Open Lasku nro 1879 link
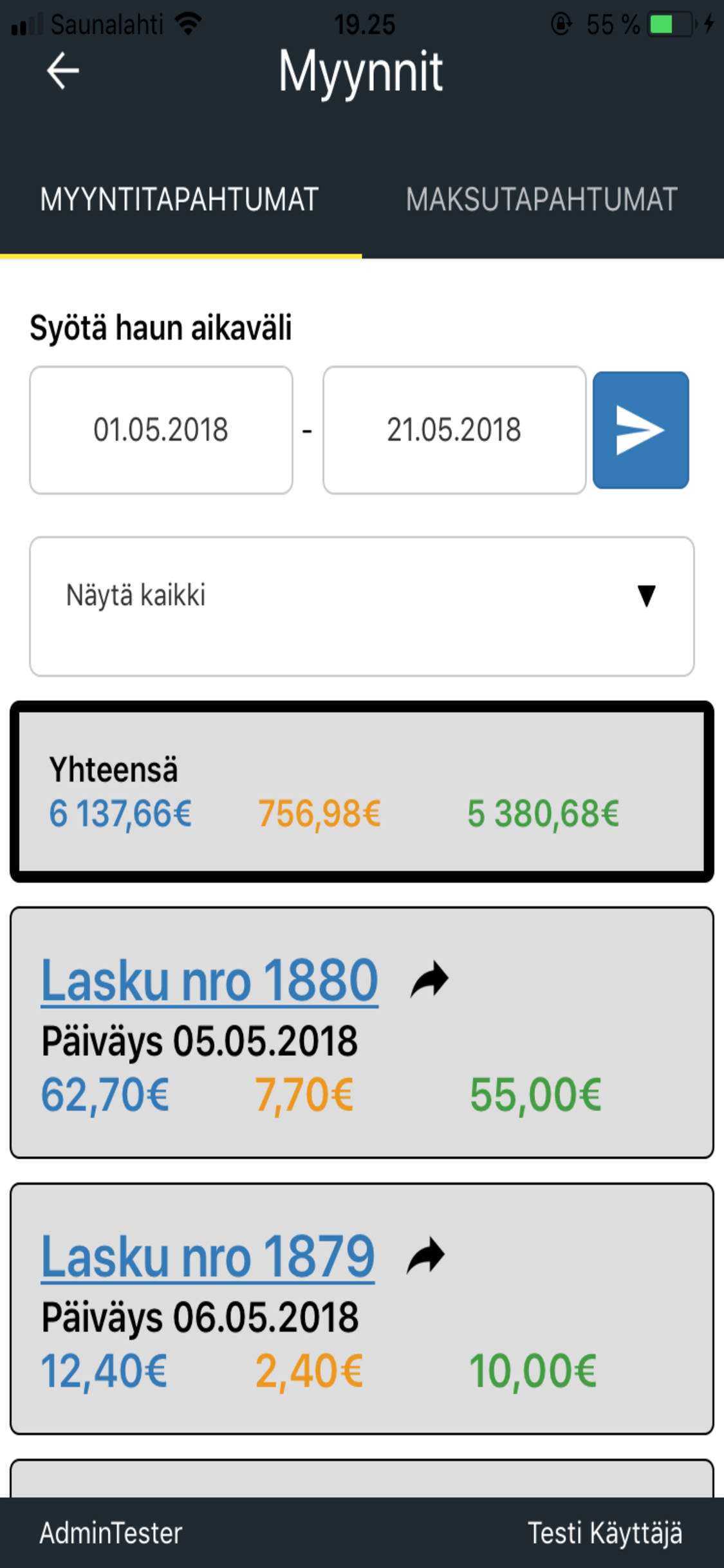Image resolution: width=724 pixels, height=1568 pixels. point(208,1256)
